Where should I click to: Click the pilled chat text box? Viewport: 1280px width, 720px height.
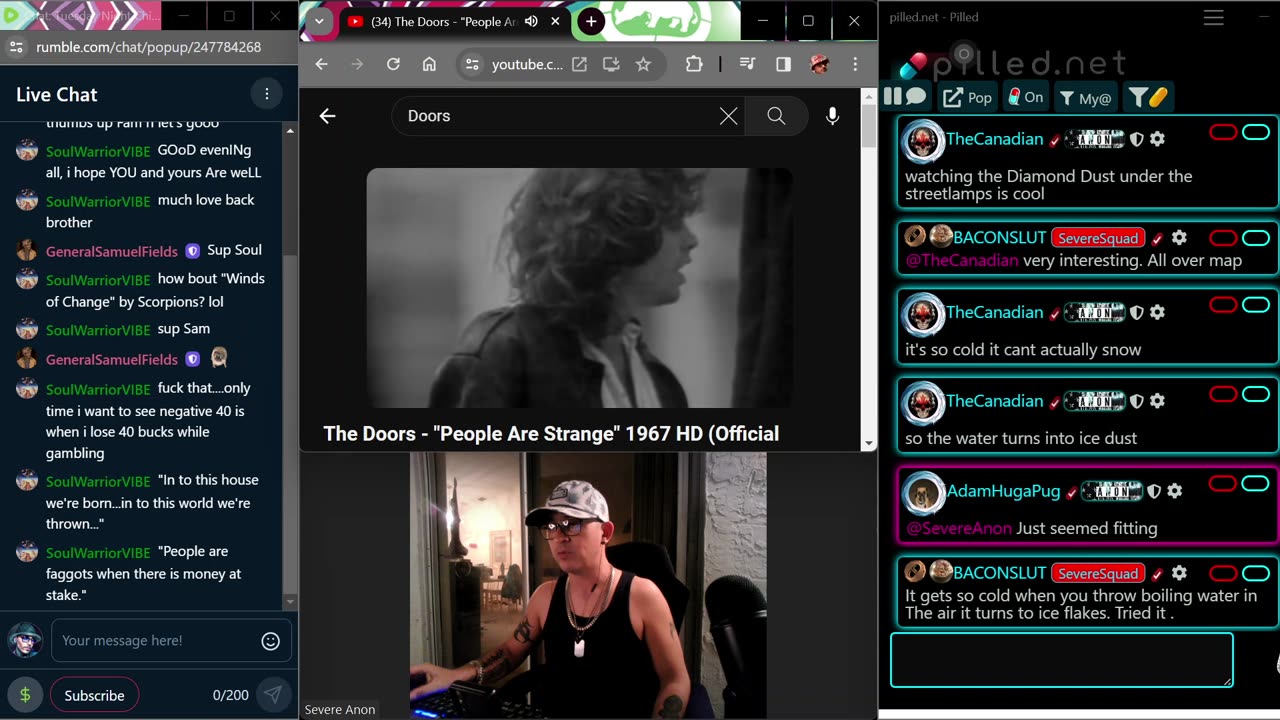1061,660
